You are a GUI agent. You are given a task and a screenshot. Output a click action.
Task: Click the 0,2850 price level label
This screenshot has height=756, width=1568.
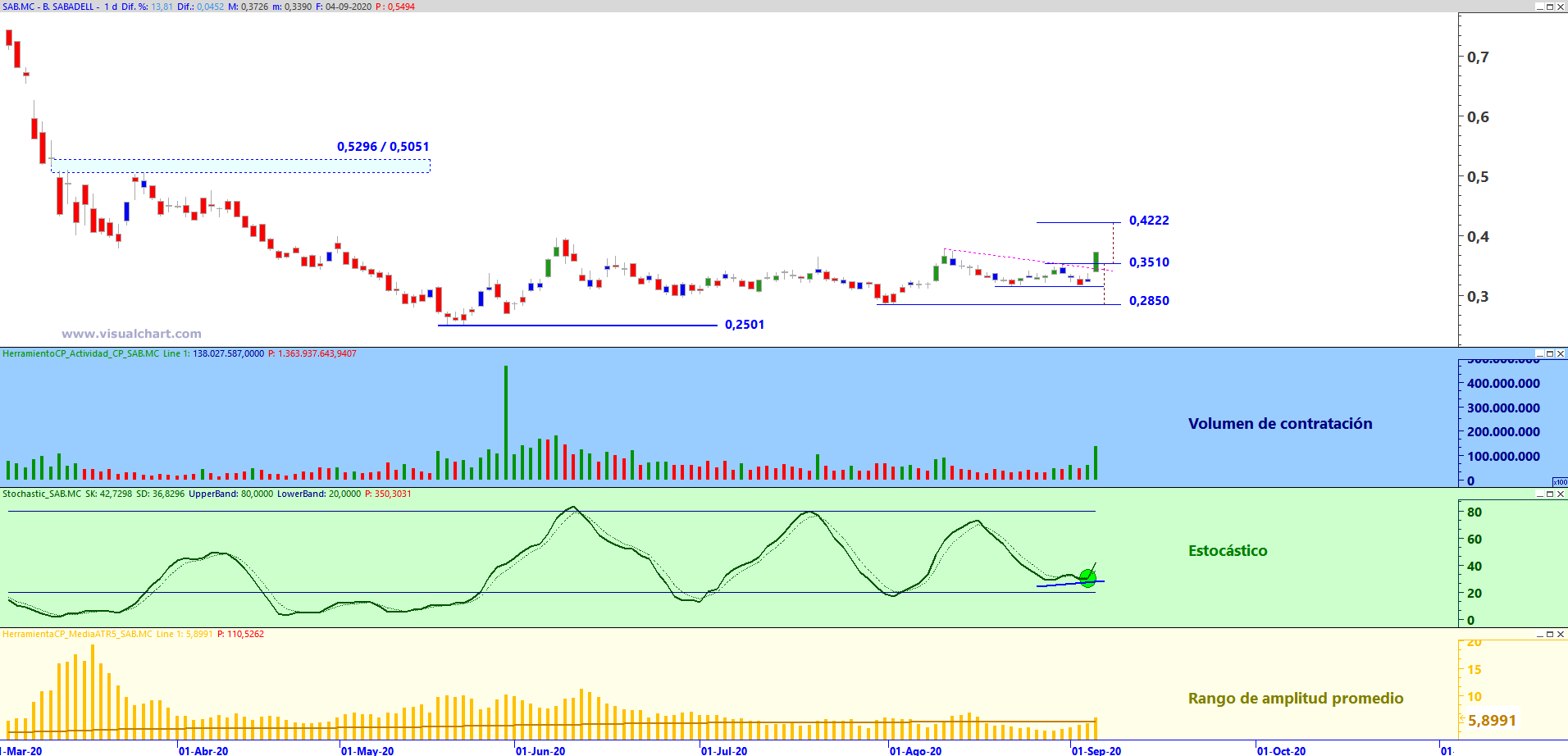point(1149,301)
